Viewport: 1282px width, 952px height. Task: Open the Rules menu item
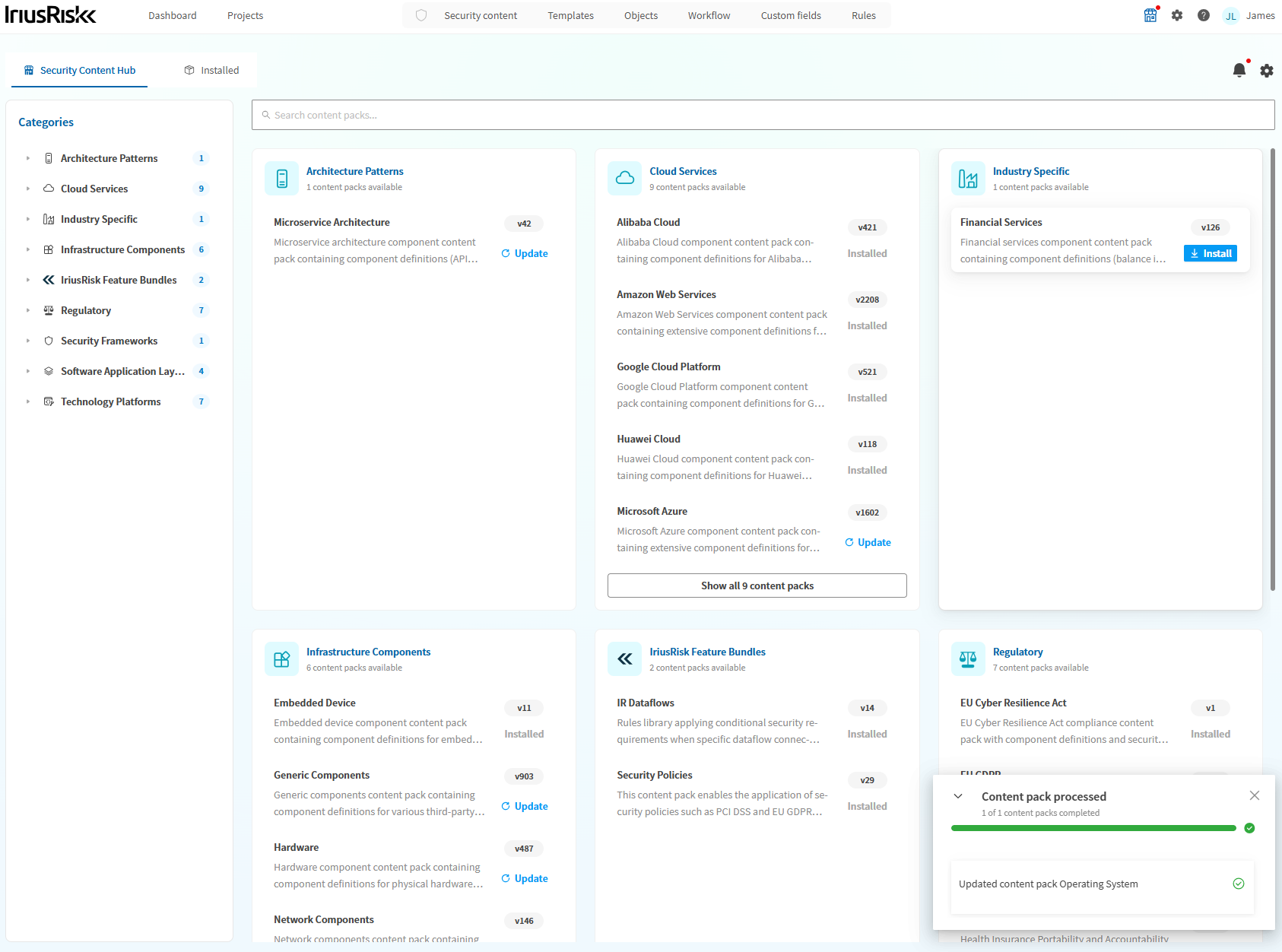864,15
